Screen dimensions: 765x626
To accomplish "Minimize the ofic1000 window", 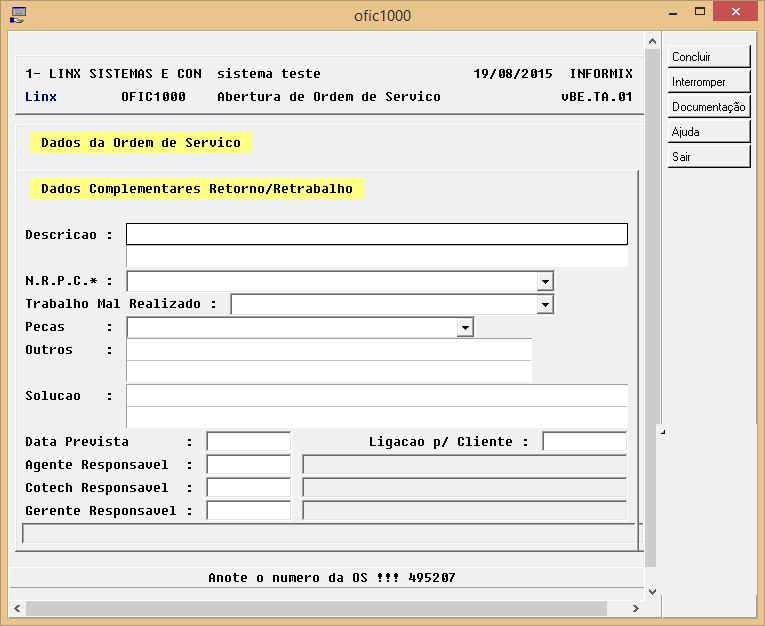I will 673,13.
